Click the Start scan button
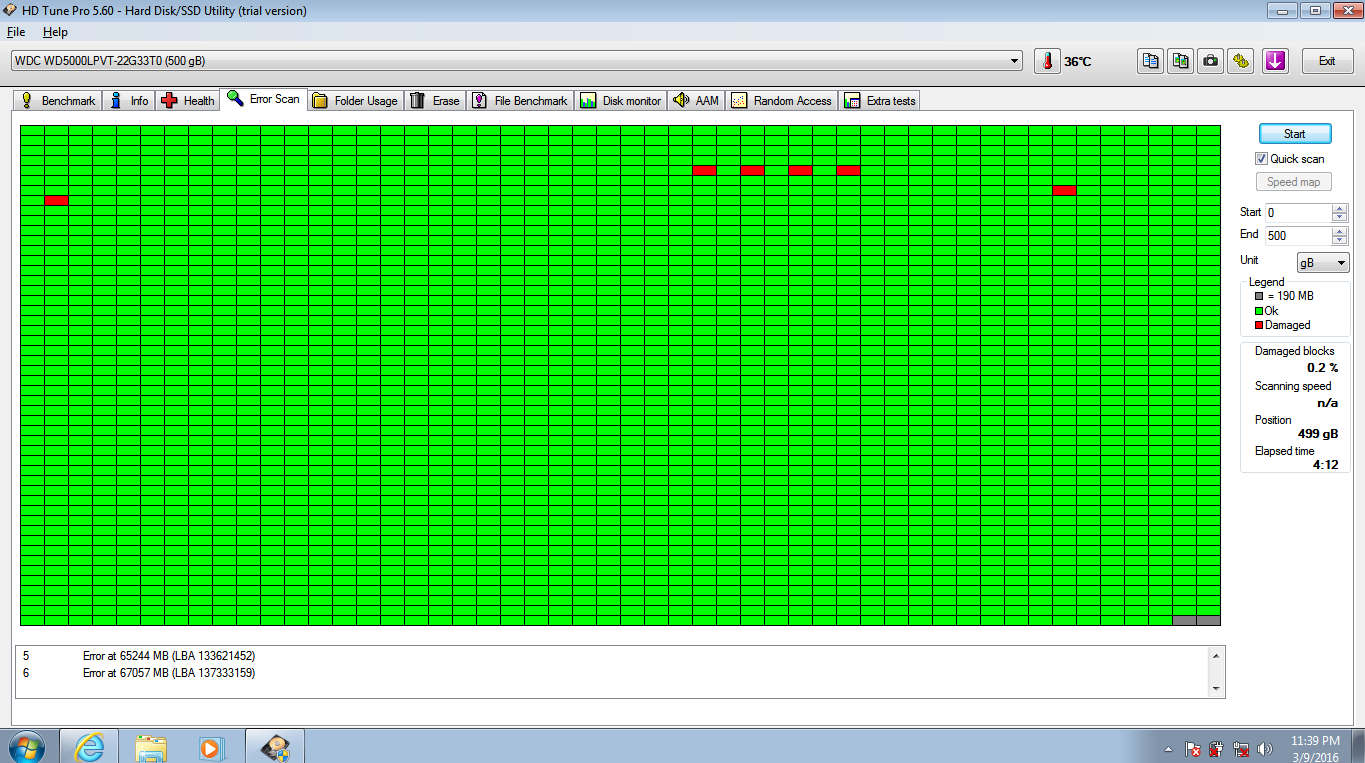The width and height of the screenshot is (1365, 763). [1294, 134]
